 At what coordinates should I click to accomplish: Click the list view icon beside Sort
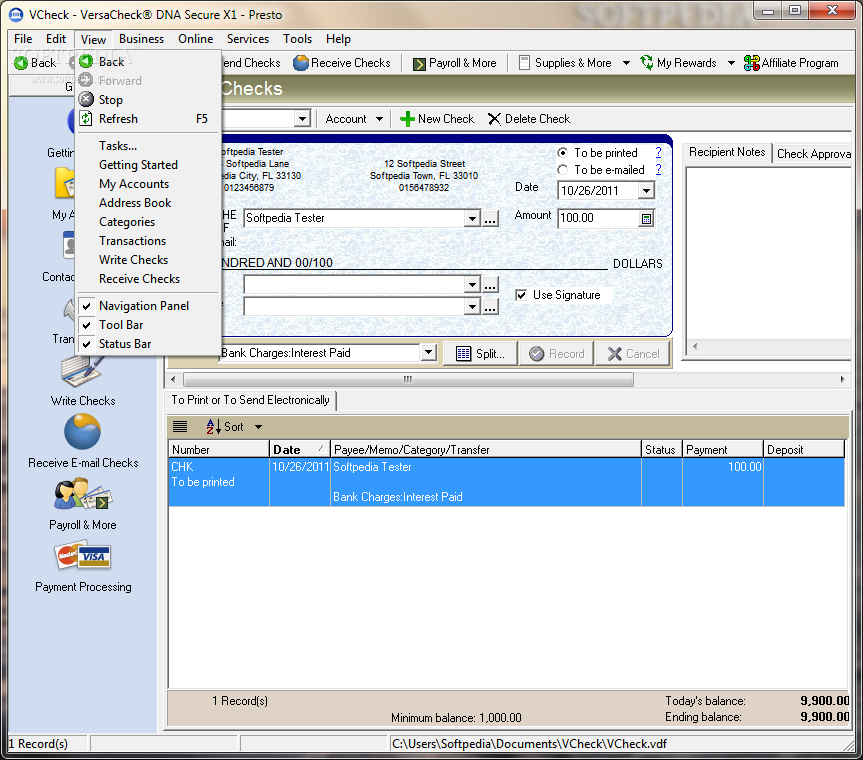pyautogui.click(x=180, y=427)
